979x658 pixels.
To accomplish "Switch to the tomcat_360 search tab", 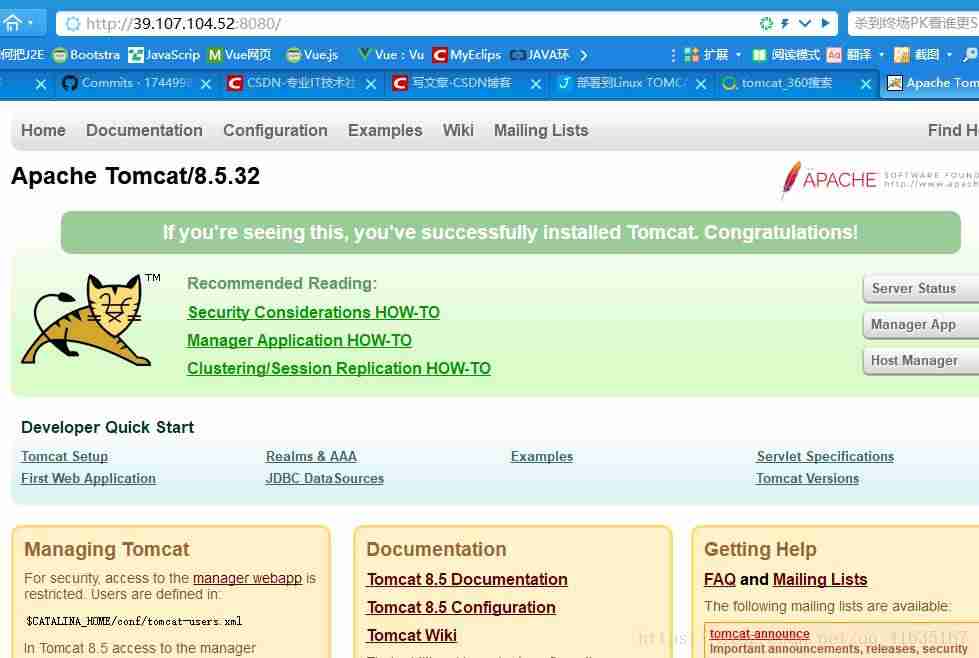I will [777, 83].
